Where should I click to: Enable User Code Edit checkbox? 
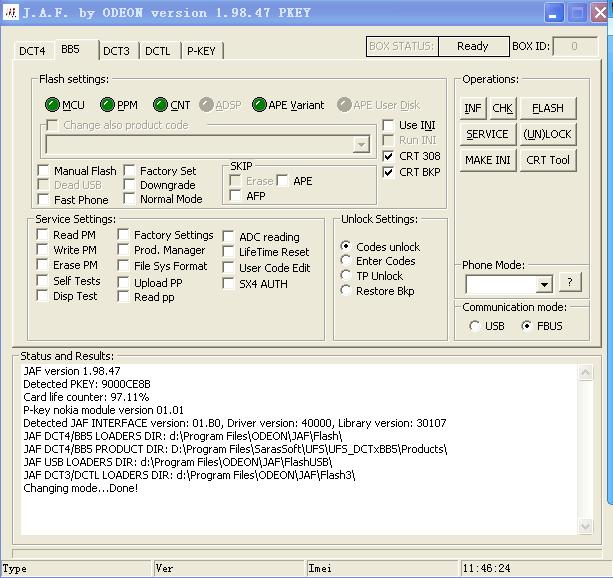pyautogui.click(x=228, y=267)
